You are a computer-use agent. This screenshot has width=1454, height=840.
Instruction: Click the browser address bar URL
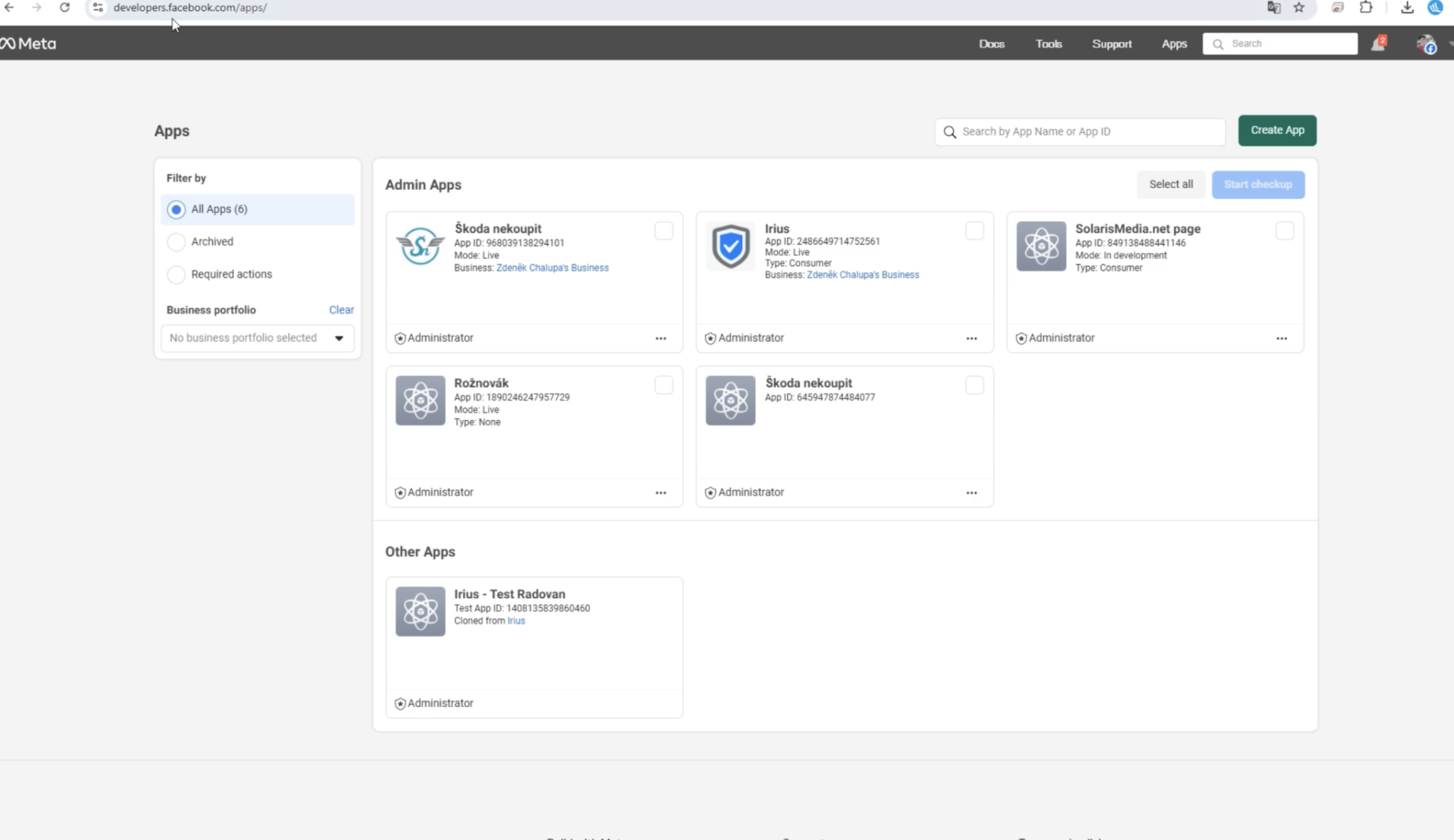click(x=190, y=8)
